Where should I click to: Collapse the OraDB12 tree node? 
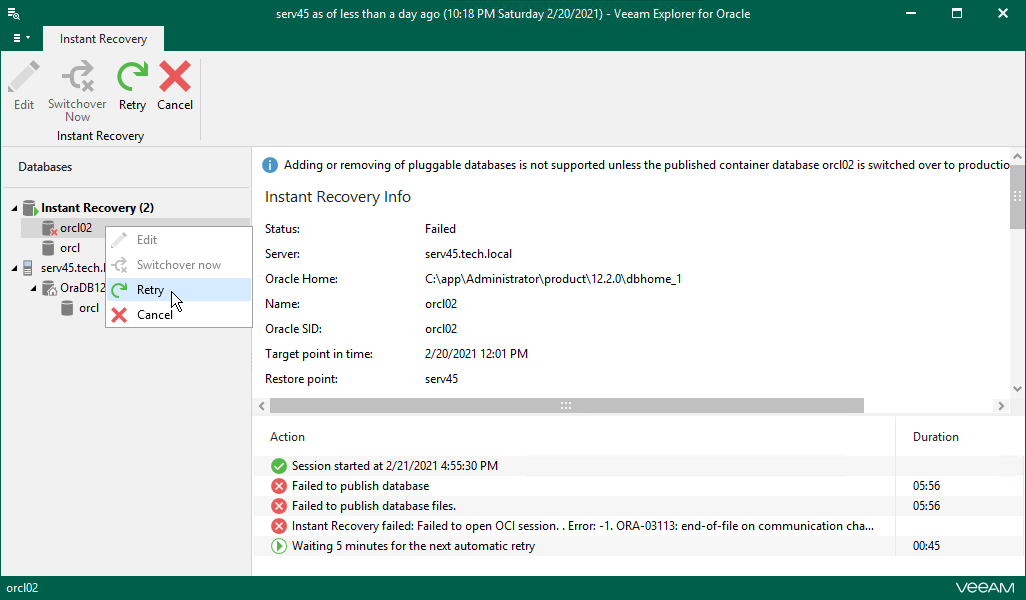point(34,288)
